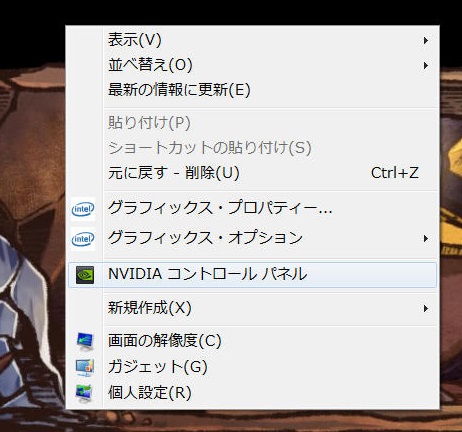Click the gadget icon next to ガジェット
The height and width of the screenshot is (432, 462).
click(x=85, y=367)
